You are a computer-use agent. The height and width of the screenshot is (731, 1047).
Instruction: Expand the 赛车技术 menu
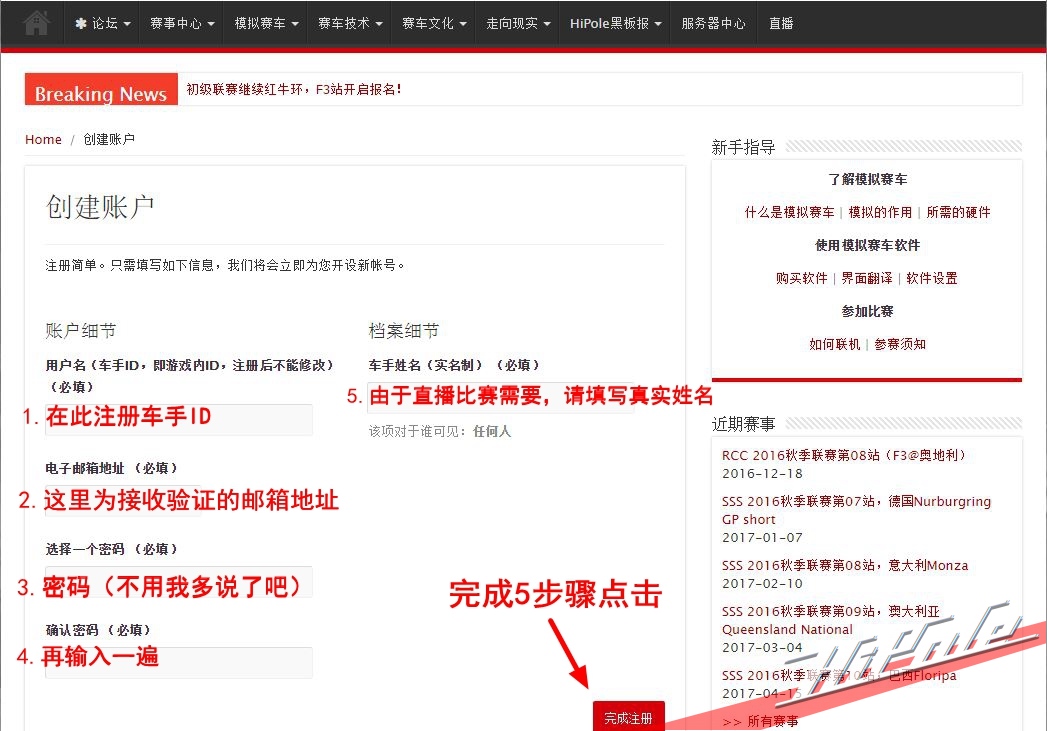pyautogui.click(x=350, y=23)
